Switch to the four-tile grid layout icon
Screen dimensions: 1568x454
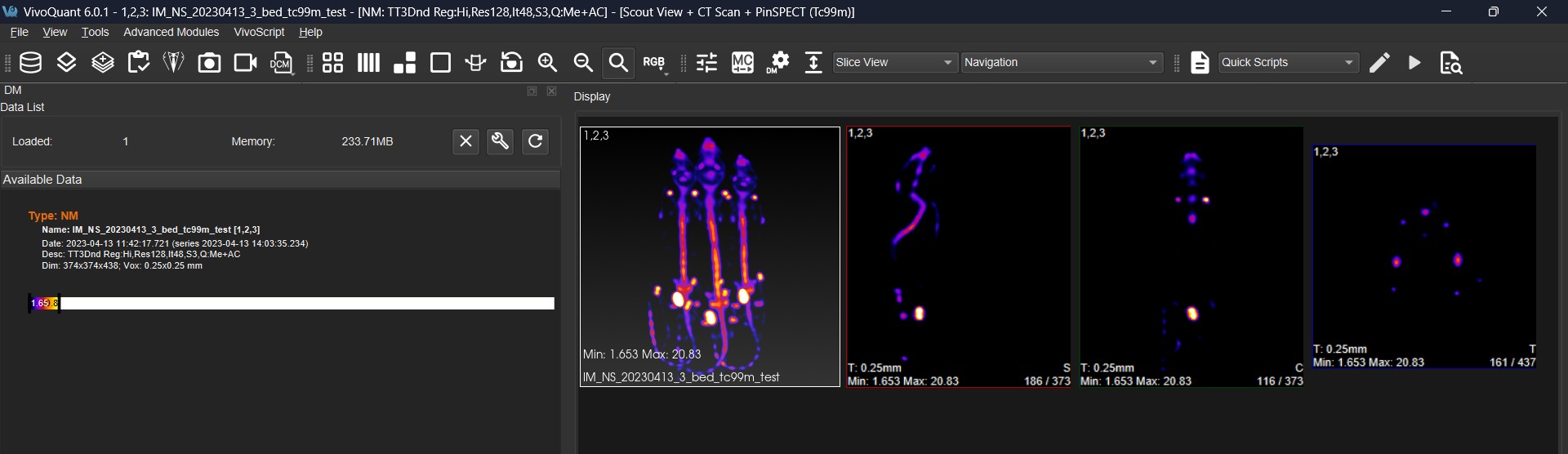point(332,63)
